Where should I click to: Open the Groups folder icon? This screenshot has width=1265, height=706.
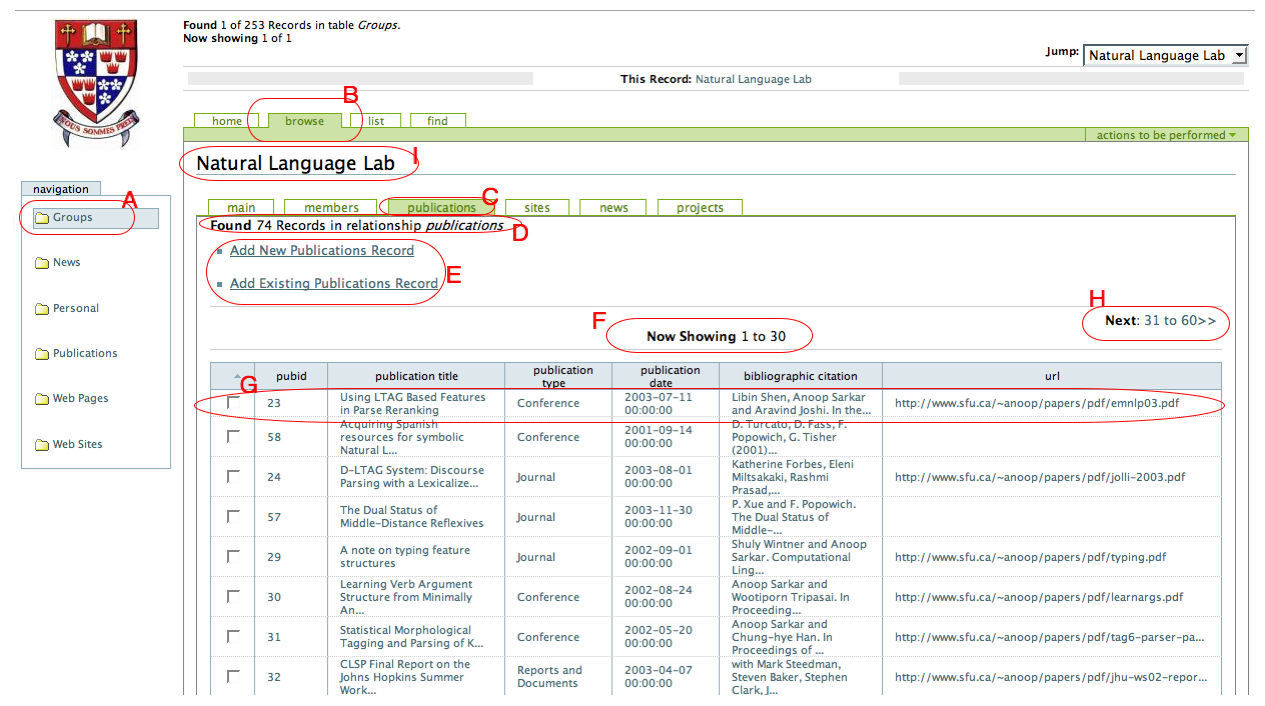pyautogui.click(x=42, y=218)
